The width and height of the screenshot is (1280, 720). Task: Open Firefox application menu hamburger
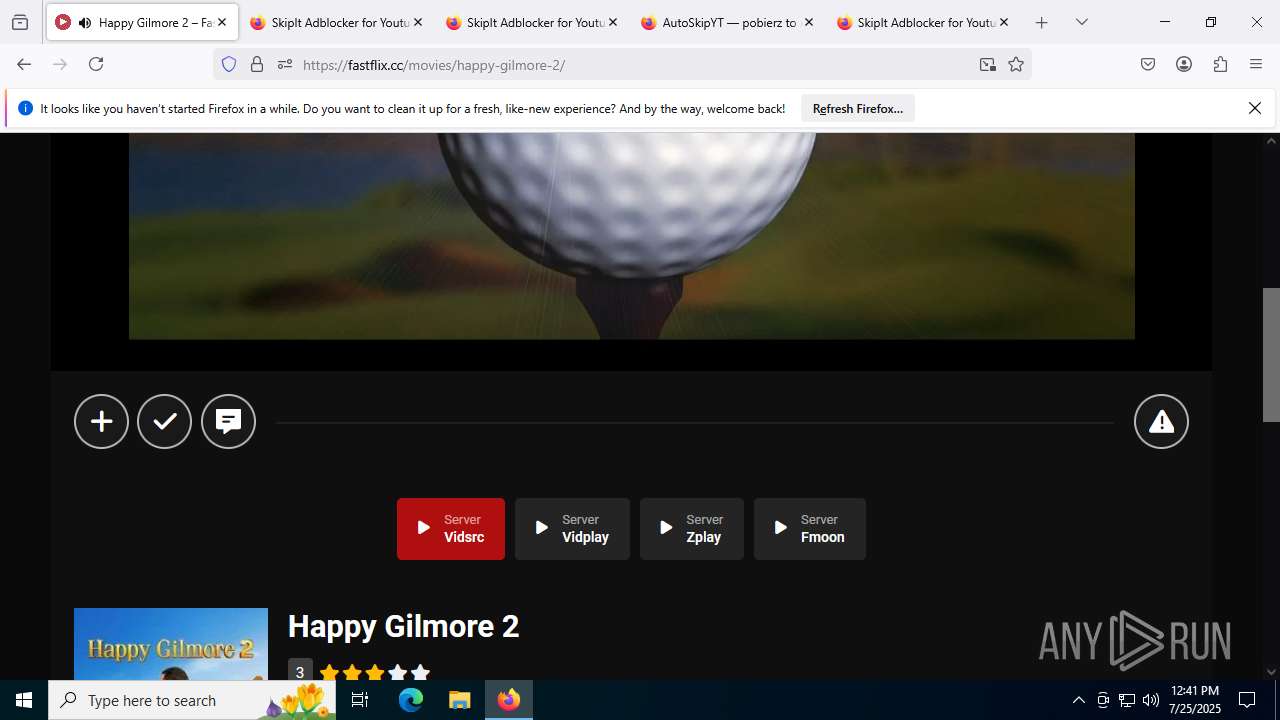coord(1256,64)
